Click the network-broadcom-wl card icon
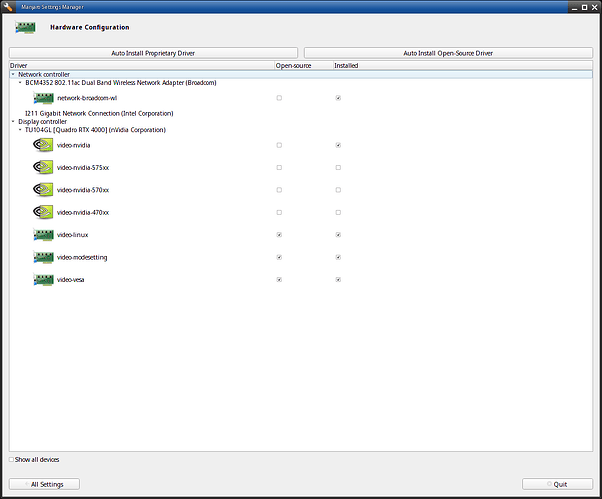 43,98
